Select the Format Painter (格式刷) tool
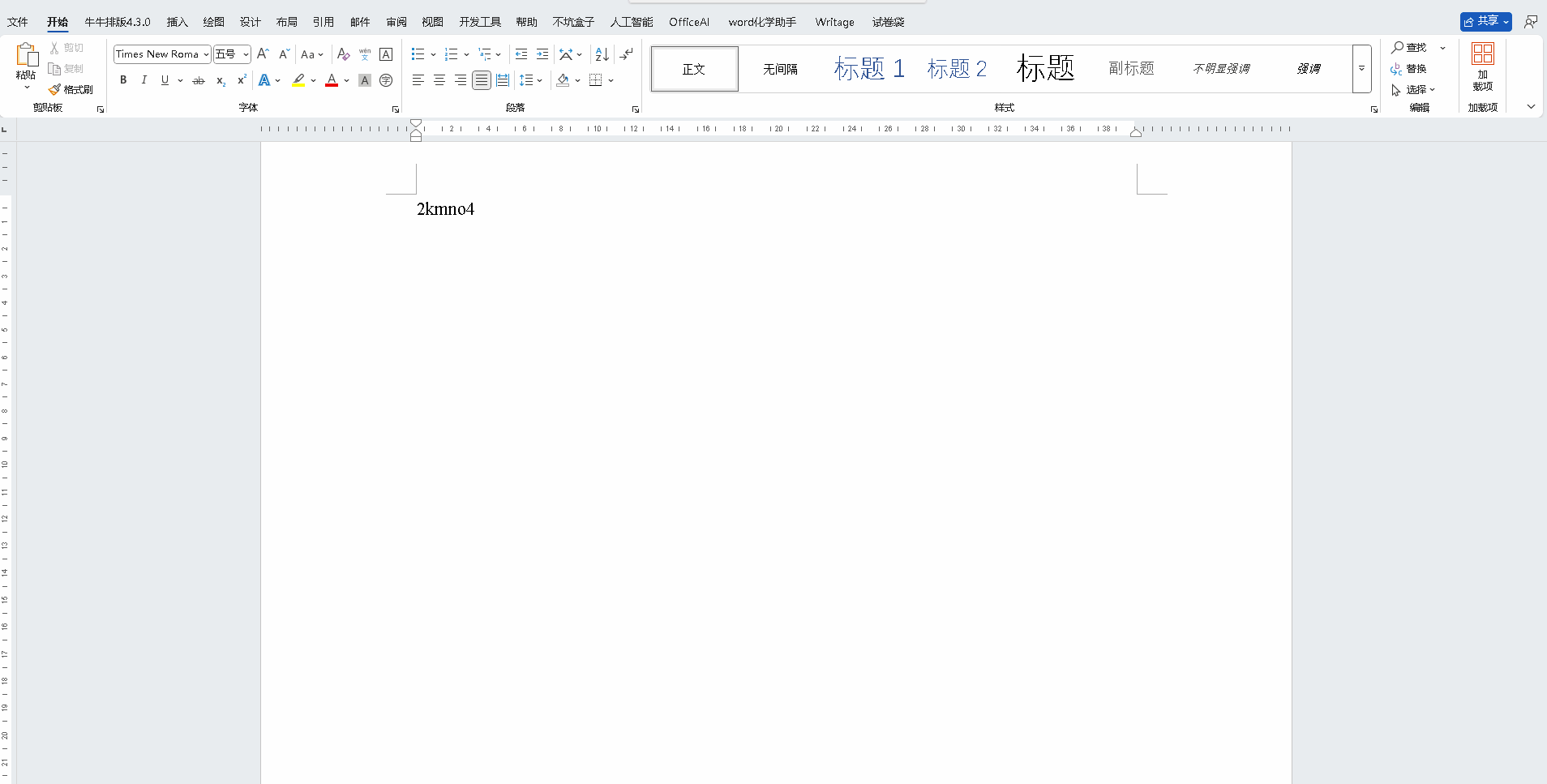Image resolution: width=1547 pixels, height=784 pixels. click(71, 89)
